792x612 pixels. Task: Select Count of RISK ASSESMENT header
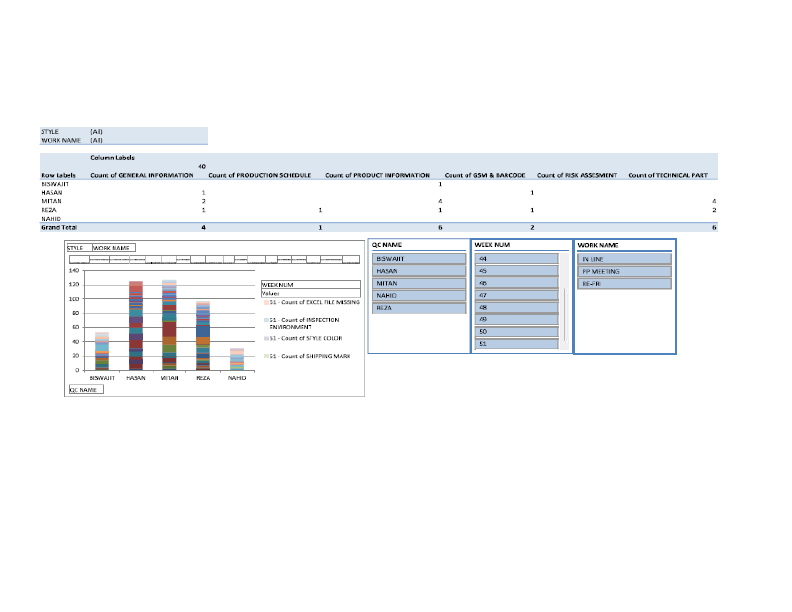pyautogui.click(x=577, y=175)
